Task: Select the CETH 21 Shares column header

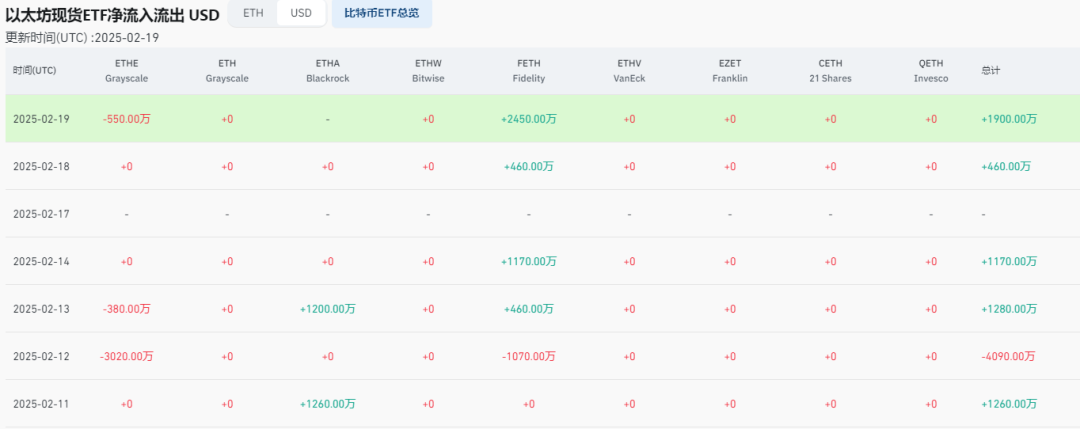Action: (830, 70)
